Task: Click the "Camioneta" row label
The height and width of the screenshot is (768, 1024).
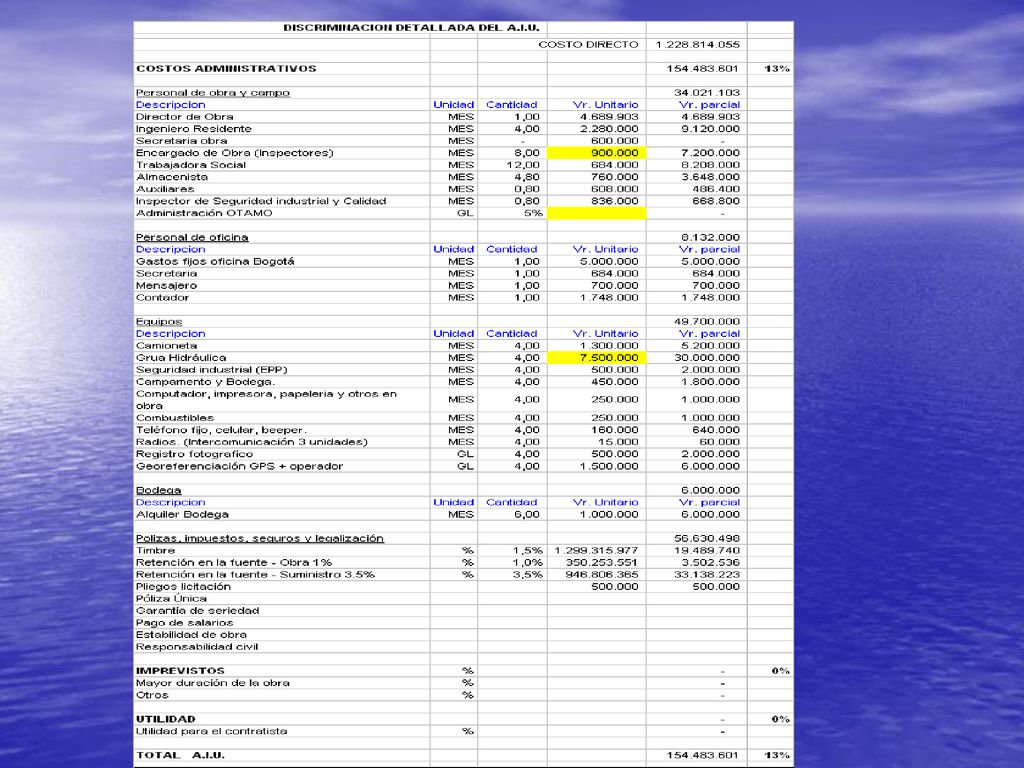Action: tap(166, 345)
